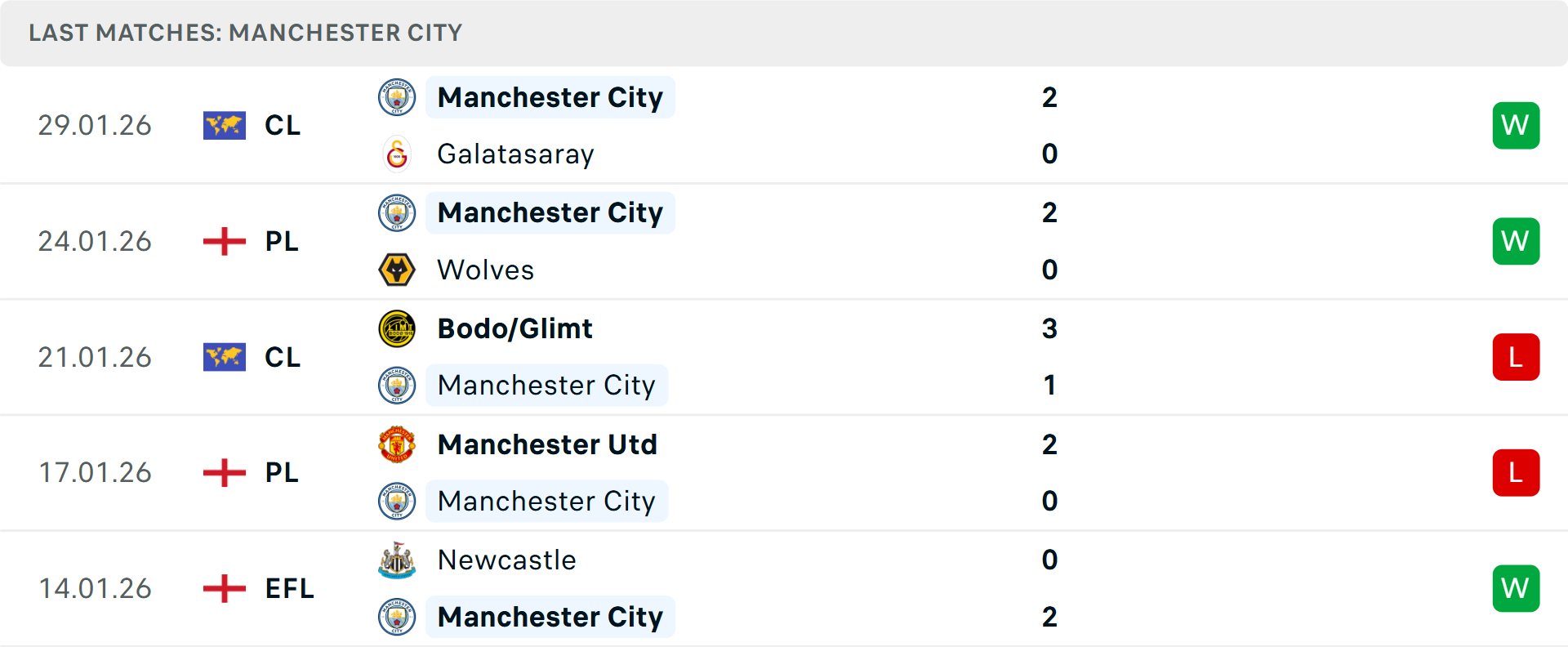Open Manchester Utd team page
Viewport: 1568px width, 647px height.
[x=547, y=444]
